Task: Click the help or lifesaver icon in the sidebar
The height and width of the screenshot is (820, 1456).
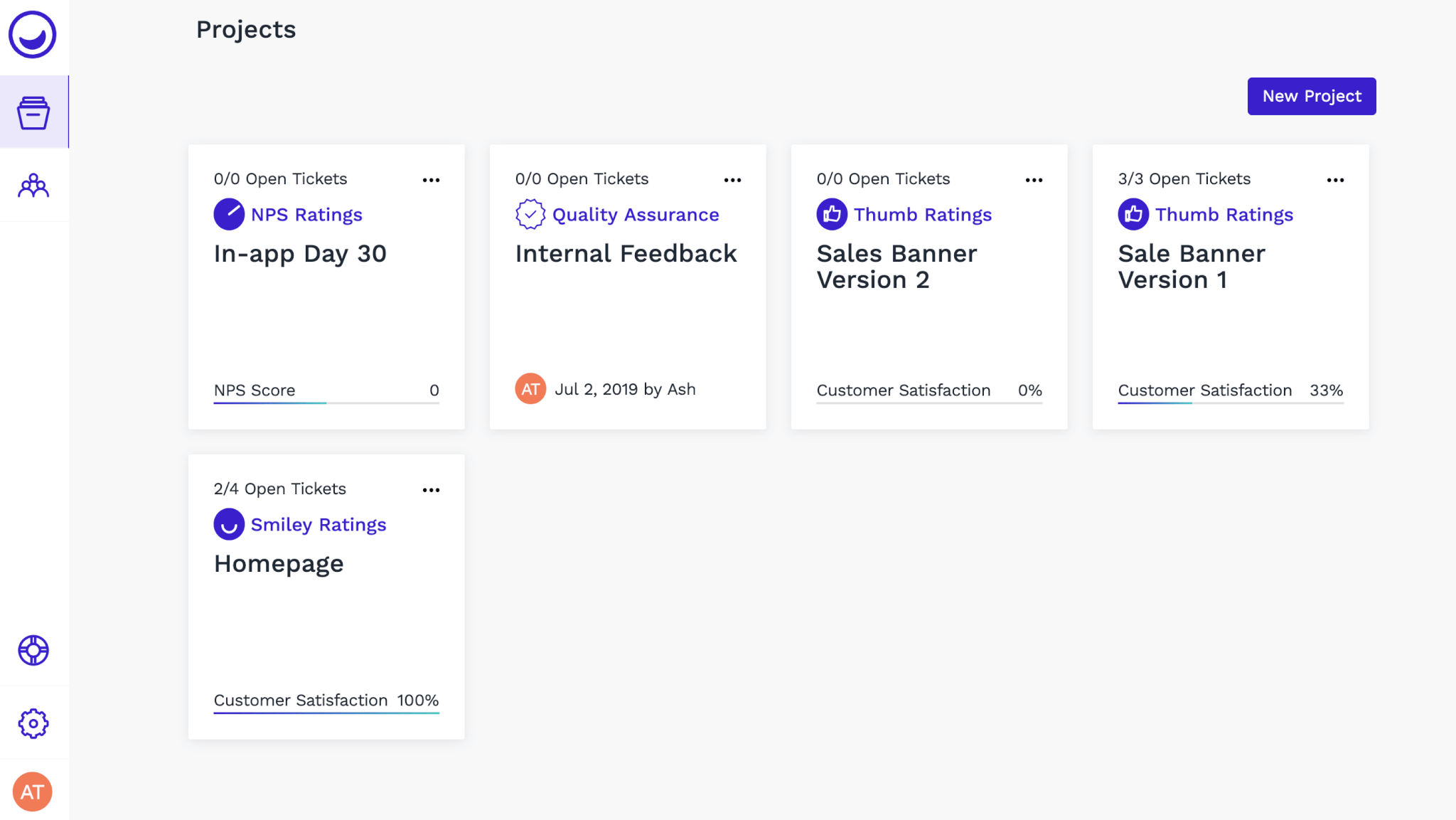Action: point(33,651)
